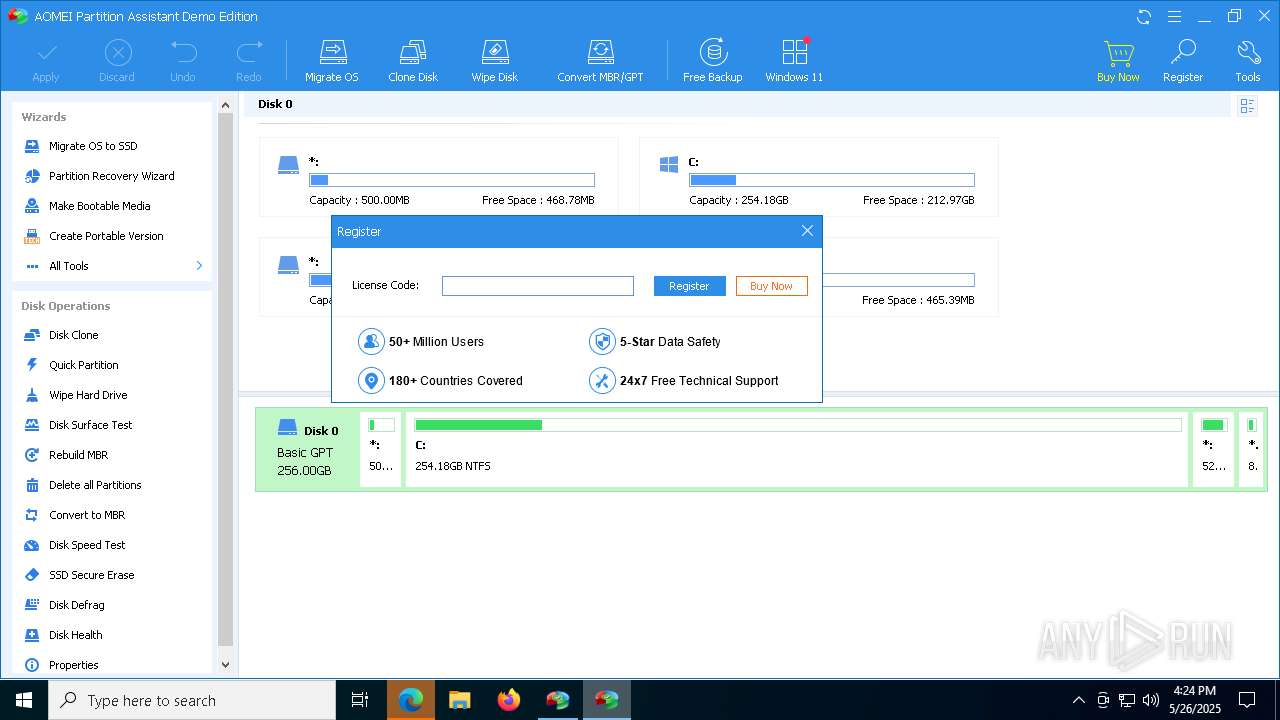Select C: 254.18GB NTFS partition bar
This screenshot has height=720, width=1280.
pyautogui.click(x=798, y=449)
